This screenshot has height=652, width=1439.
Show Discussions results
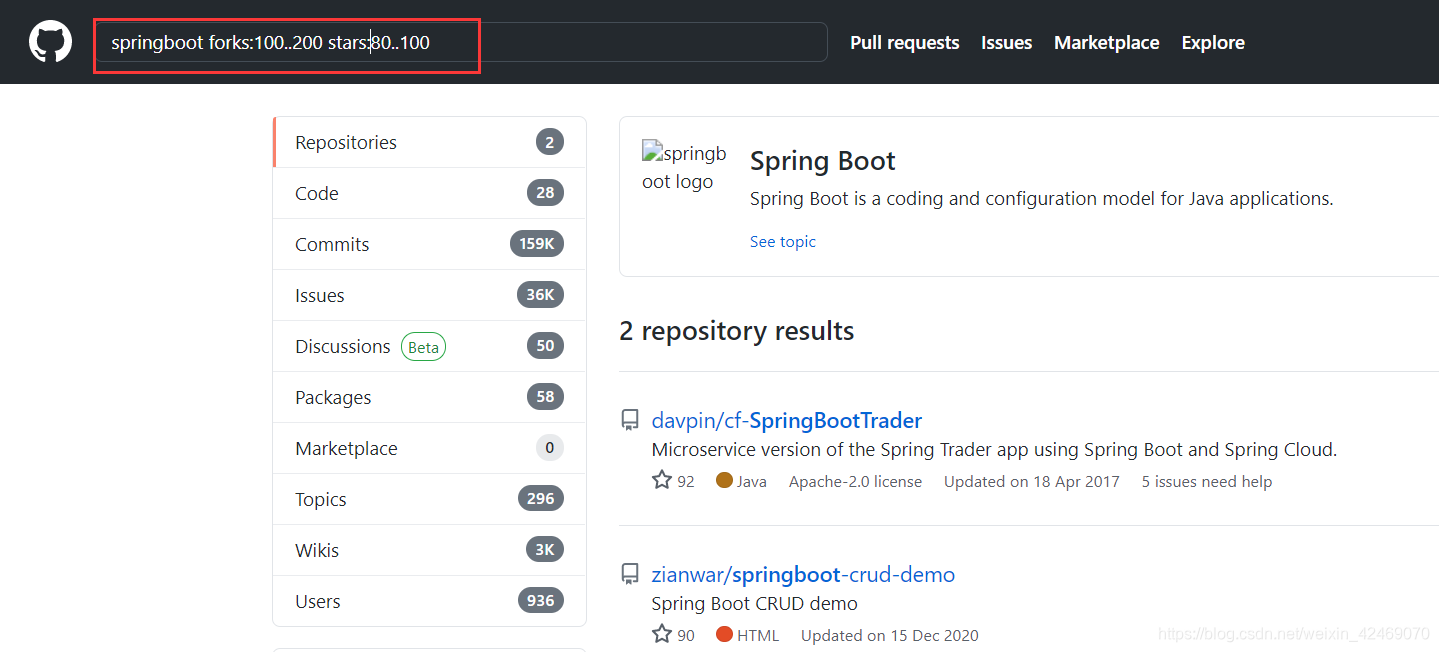click(429, 346)
